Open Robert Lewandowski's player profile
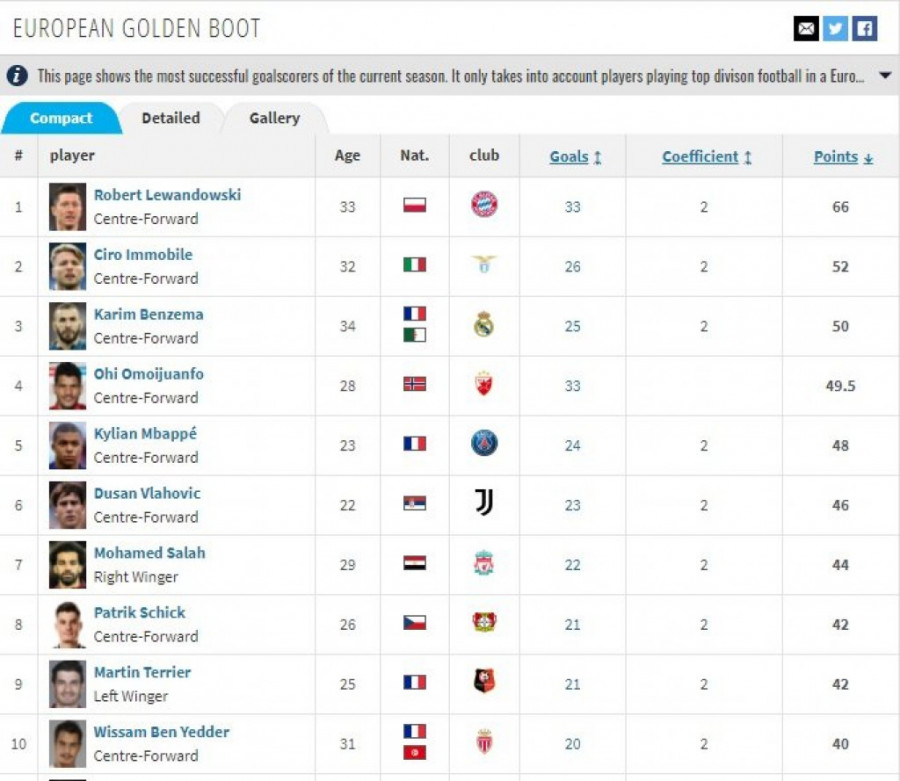Viewport: 900px width, 781px height. point(167,195)
